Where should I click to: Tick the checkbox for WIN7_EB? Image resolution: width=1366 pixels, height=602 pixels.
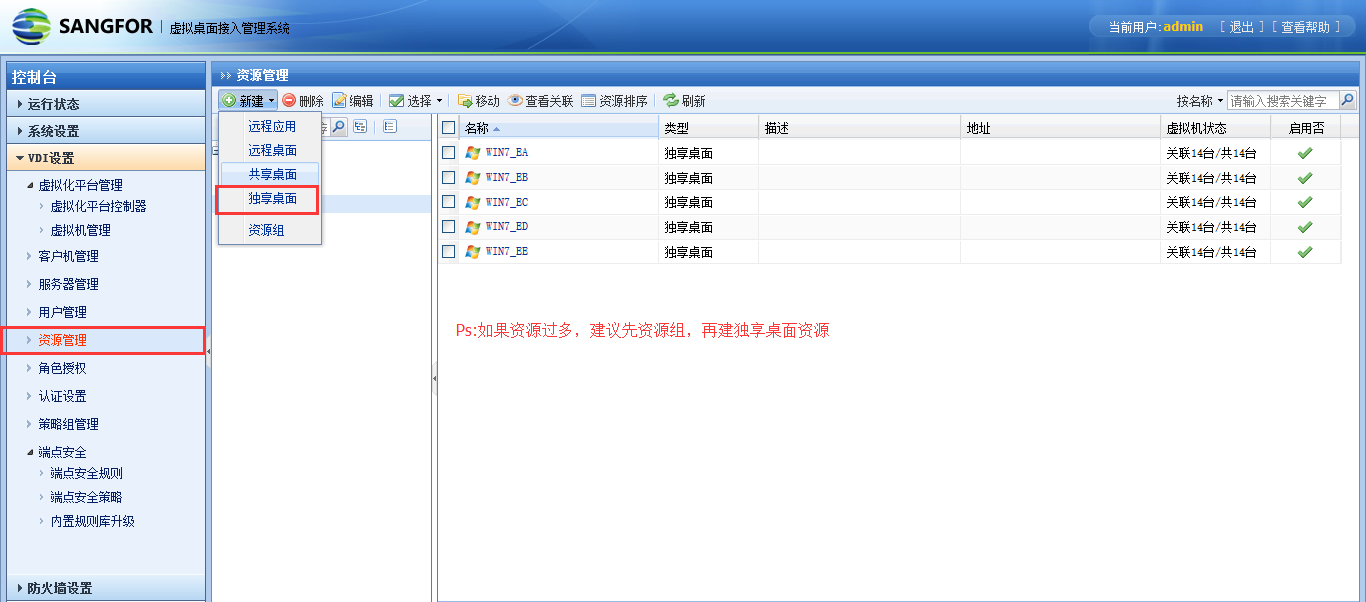[x=448, y=177]
